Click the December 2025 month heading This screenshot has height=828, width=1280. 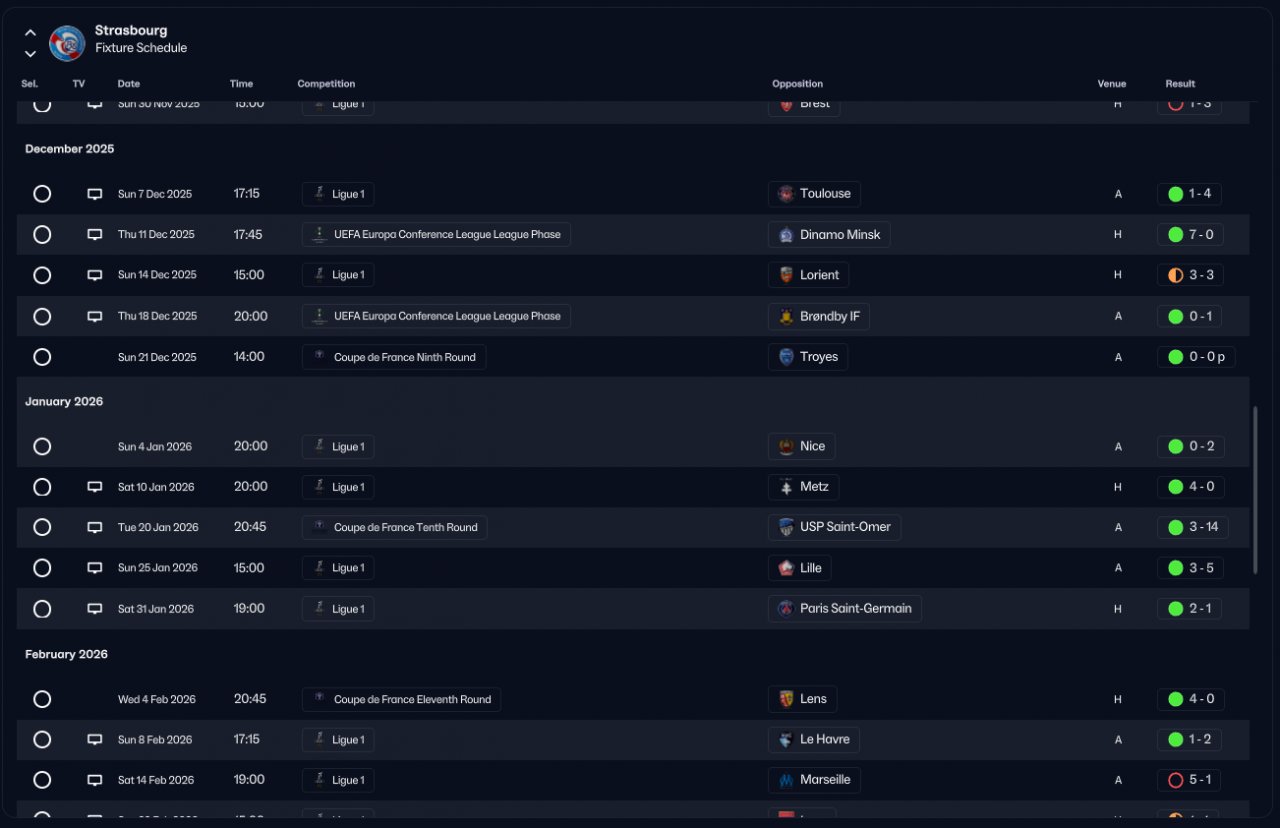(x=70, y=149)
